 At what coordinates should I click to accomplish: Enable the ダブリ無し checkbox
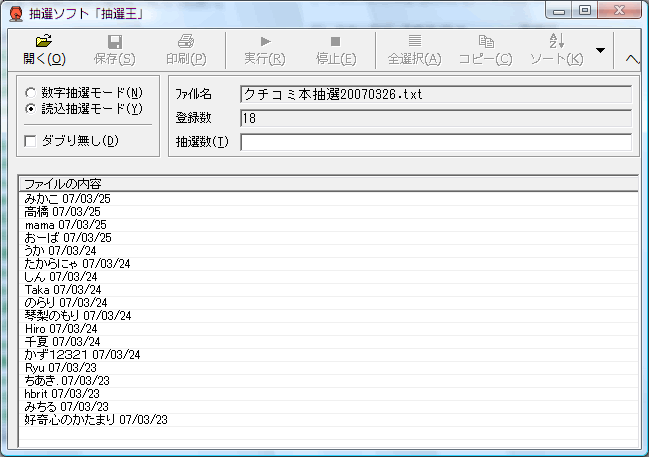pyautogui.click(x=31, y=141)
